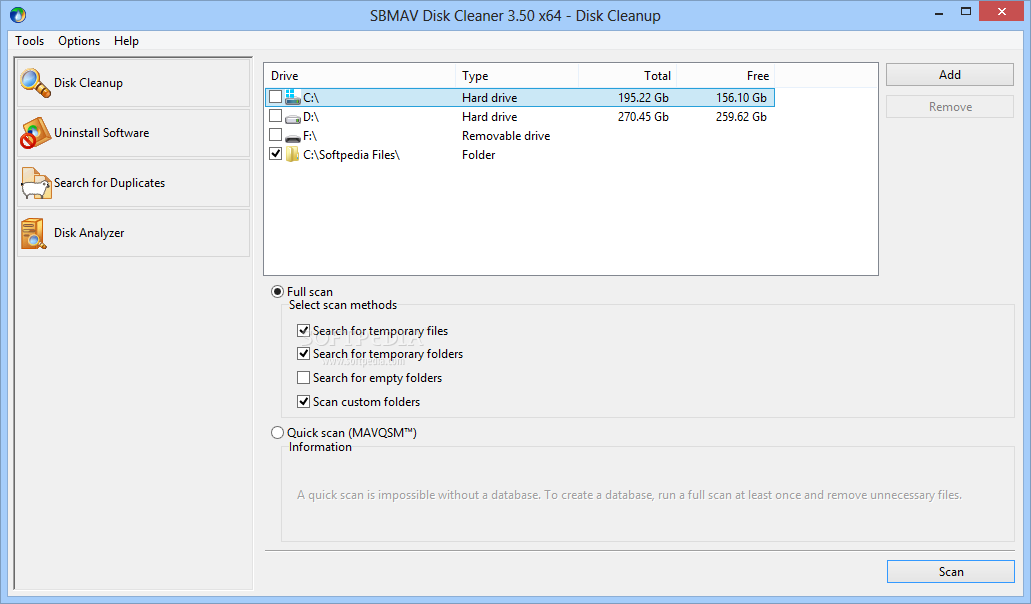This screenshot has width=1031, height=604.
Task: Click the Search for Duplicates sheep icon
Action: click(35, 183)
